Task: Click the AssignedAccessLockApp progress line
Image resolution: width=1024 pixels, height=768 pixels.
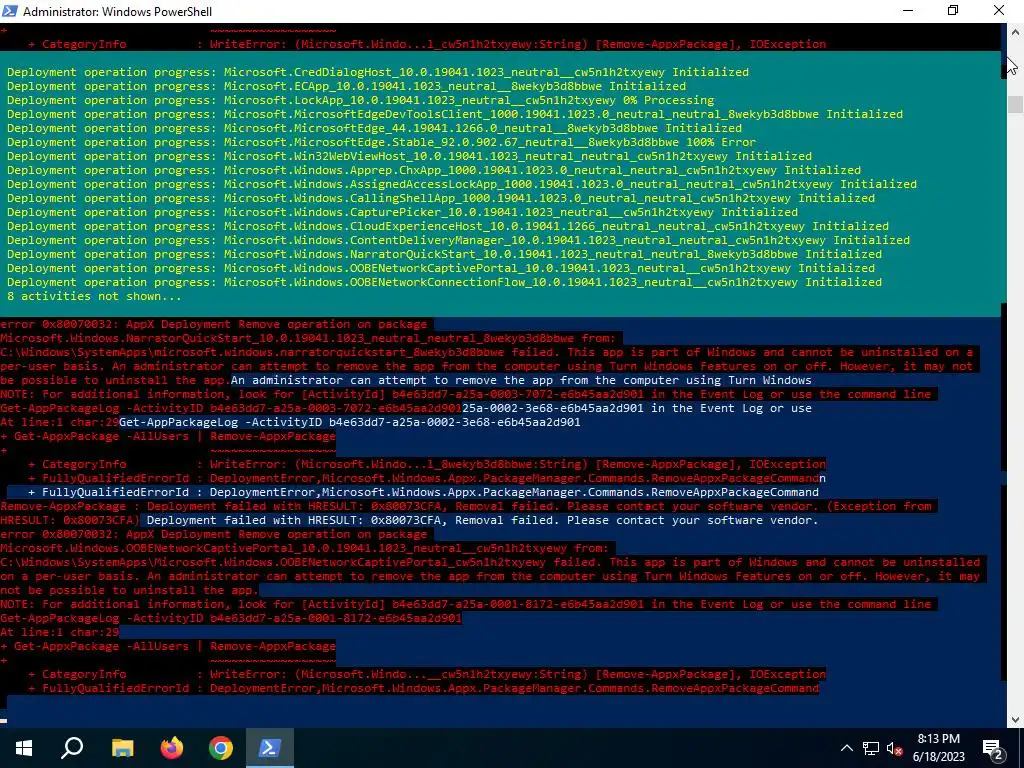Action: (x=462, y=184)
